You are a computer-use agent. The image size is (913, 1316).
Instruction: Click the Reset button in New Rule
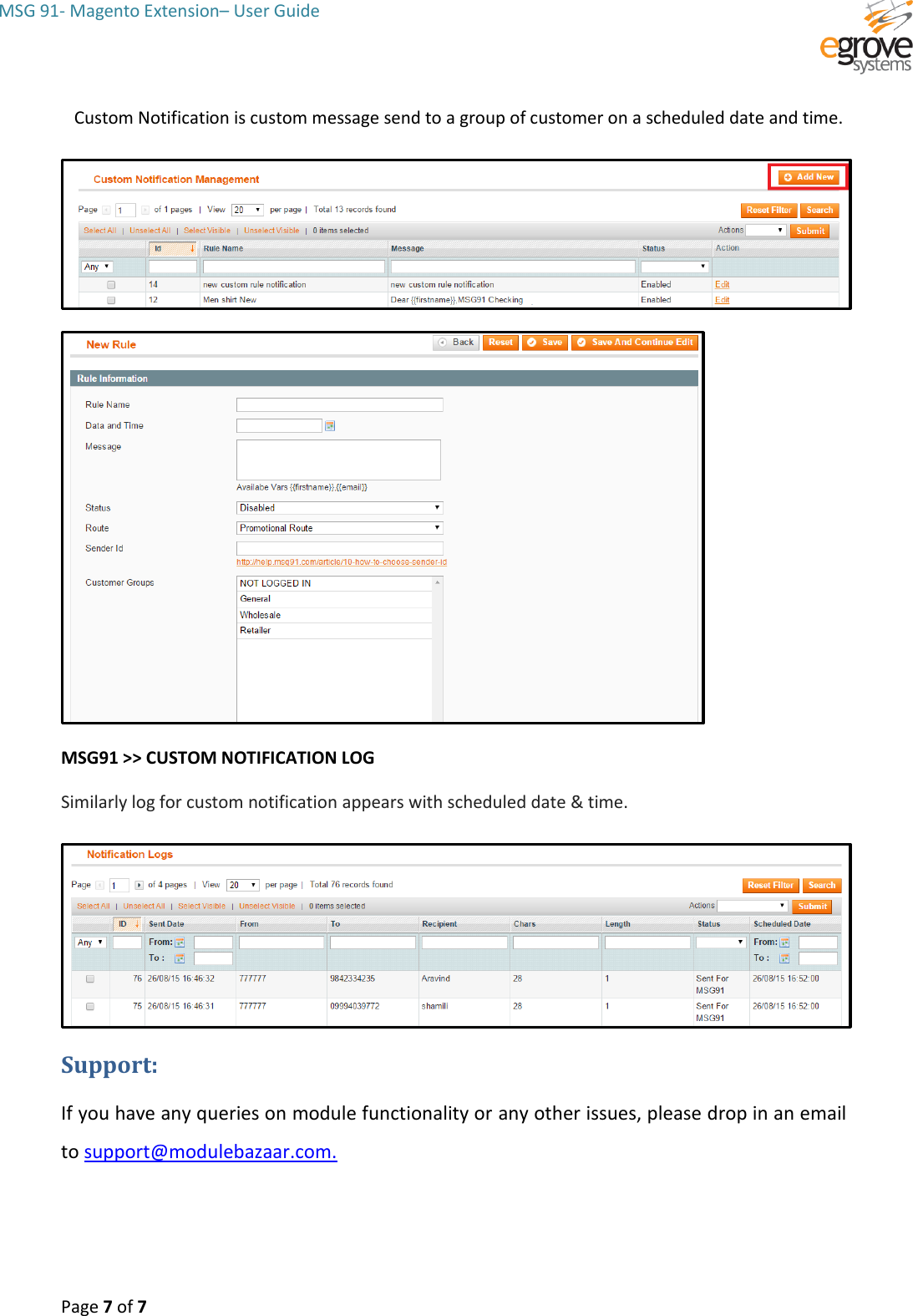[x=500, y=343]
